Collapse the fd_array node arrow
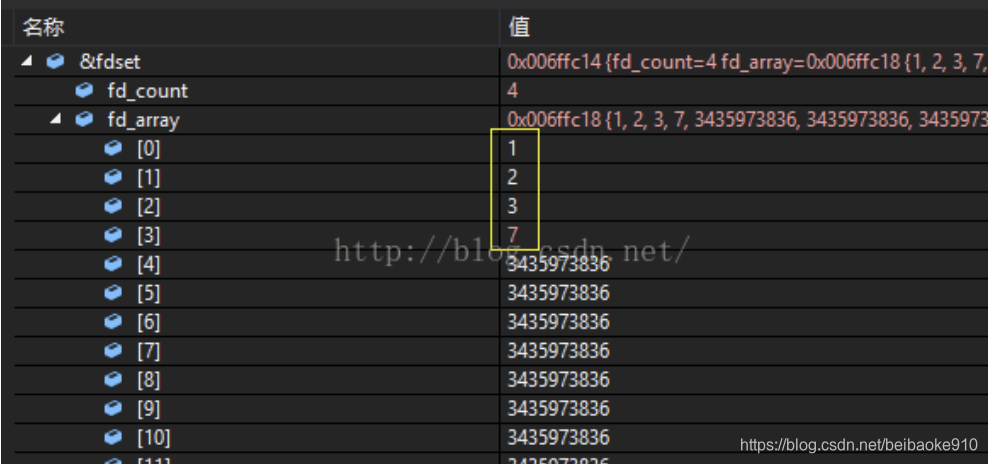 pyautogui.click(x=55, y=119)
